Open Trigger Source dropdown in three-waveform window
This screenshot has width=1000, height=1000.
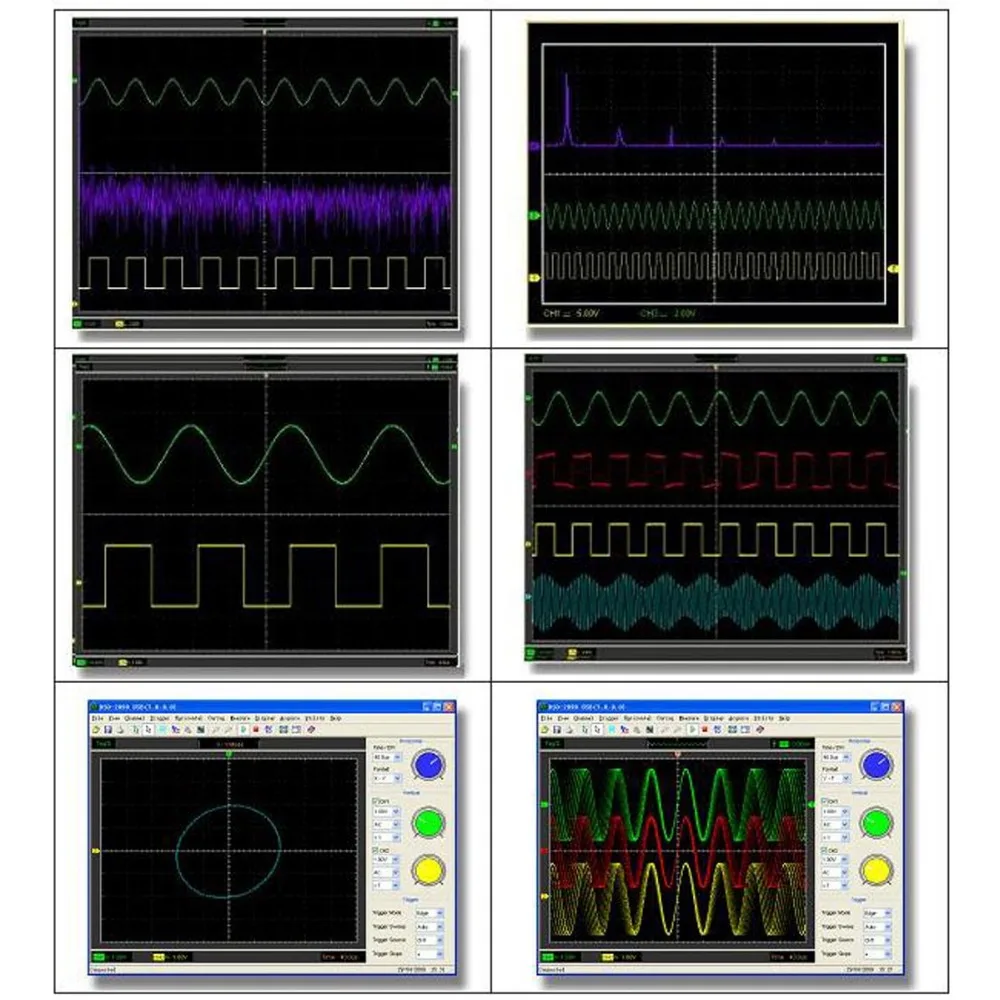[x=878, y=940]
